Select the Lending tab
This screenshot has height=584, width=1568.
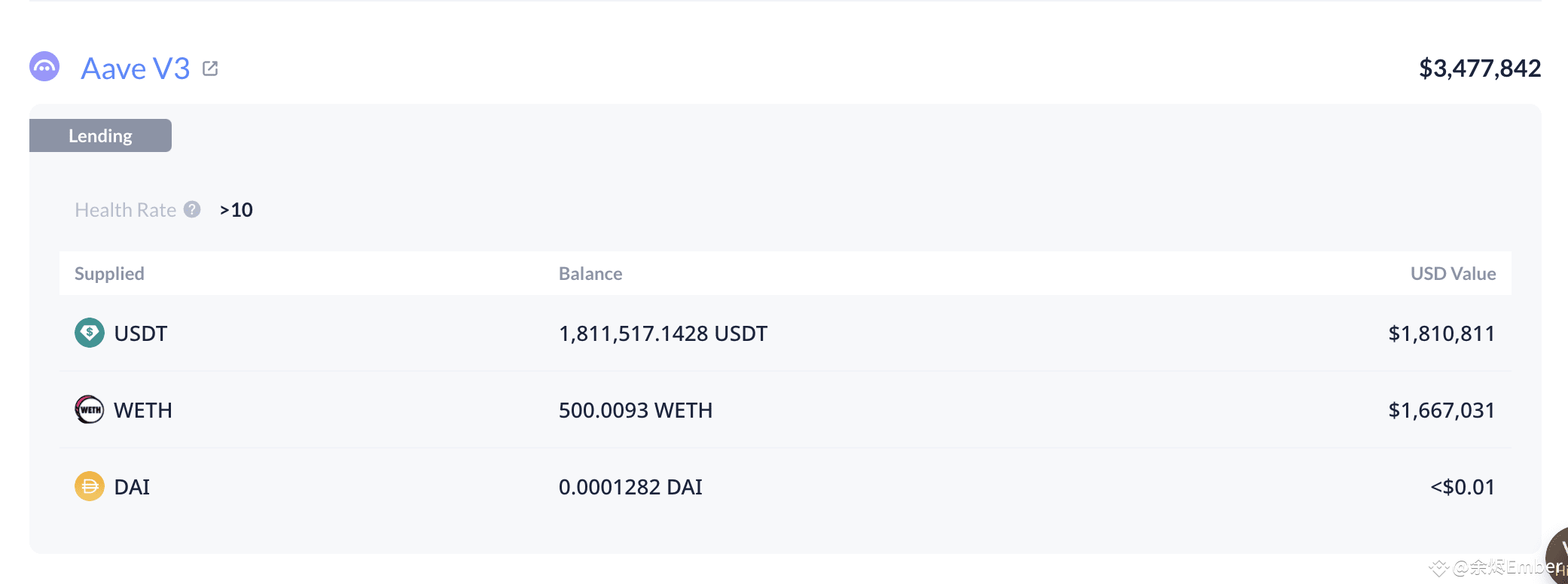pos(100,135)
